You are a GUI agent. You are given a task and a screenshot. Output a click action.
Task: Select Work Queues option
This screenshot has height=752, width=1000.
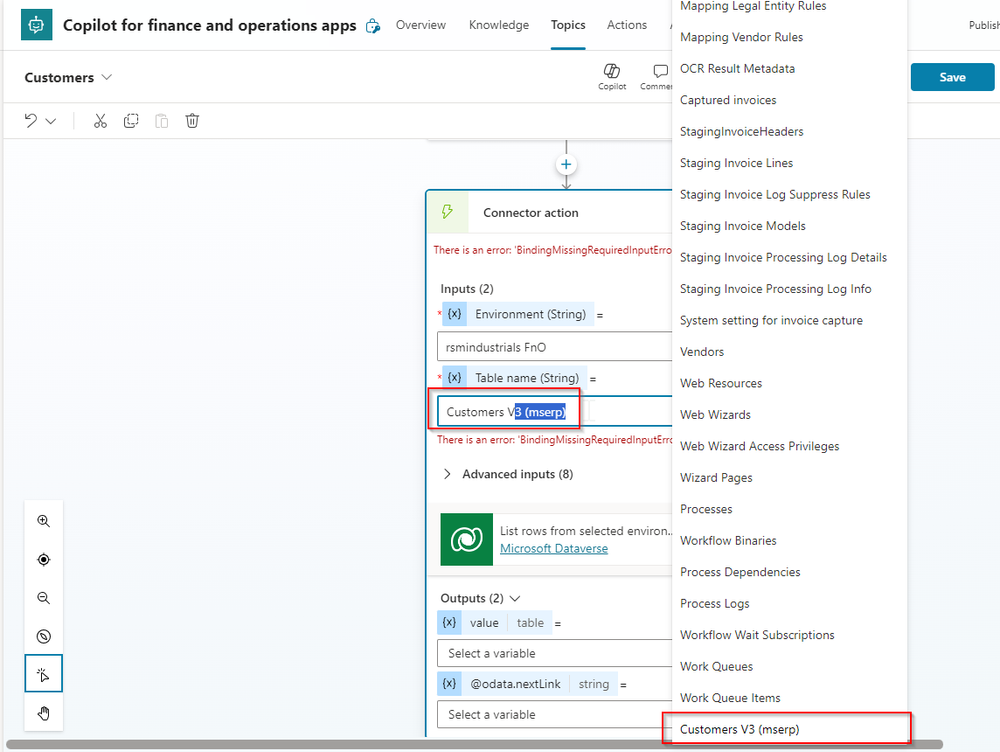(x=790, y=666)
